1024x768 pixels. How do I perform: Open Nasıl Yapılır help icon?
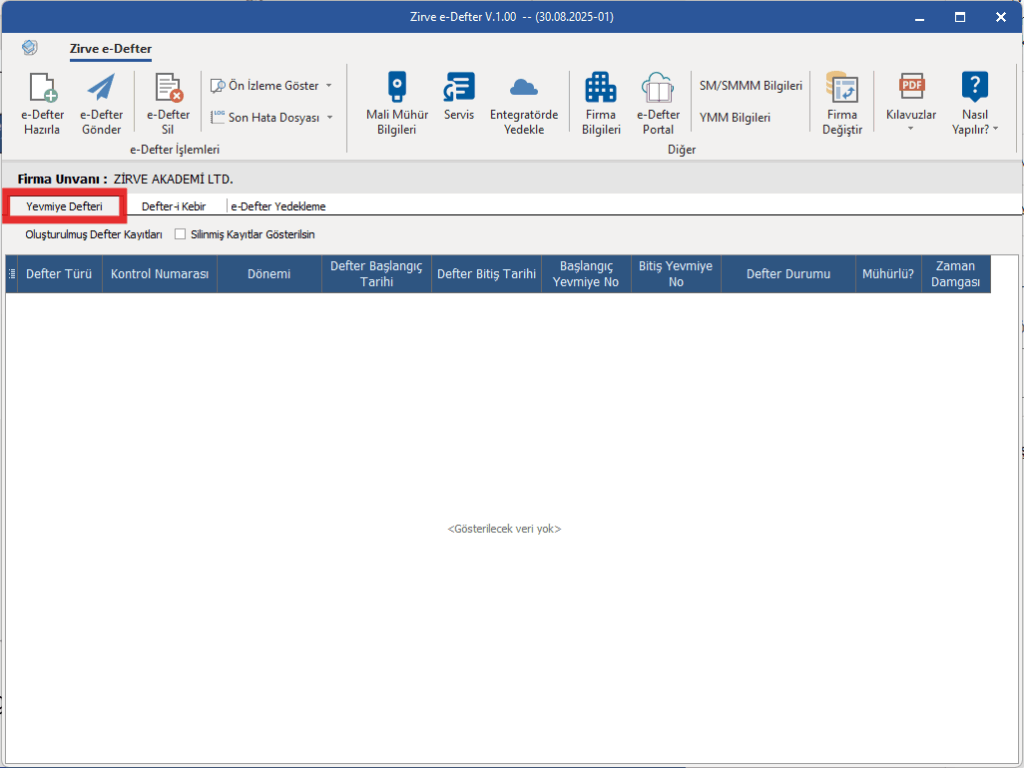pos(974,103)
